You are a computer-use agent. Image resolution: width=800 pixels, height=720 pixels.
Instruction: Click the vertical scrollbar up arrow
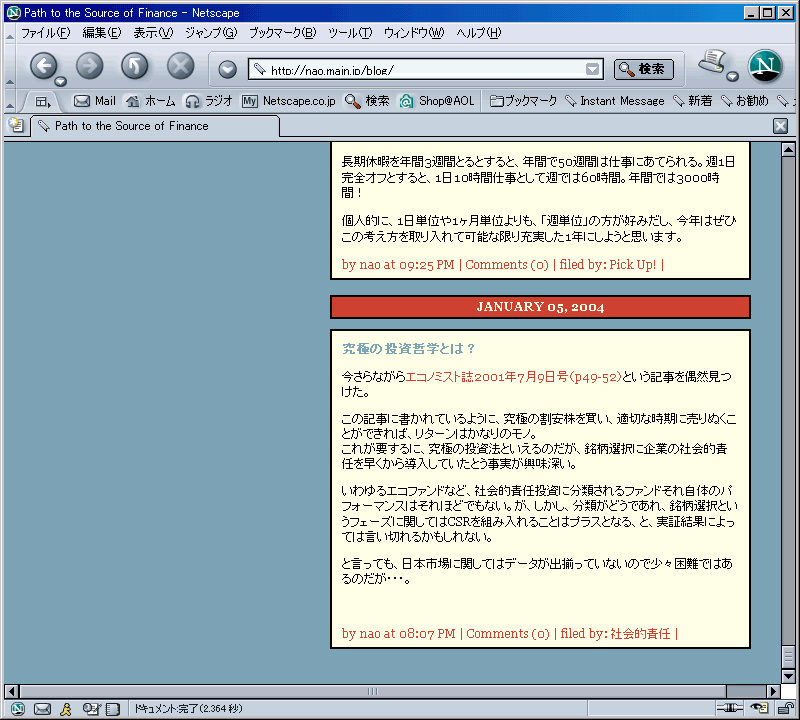pos(788,150)
